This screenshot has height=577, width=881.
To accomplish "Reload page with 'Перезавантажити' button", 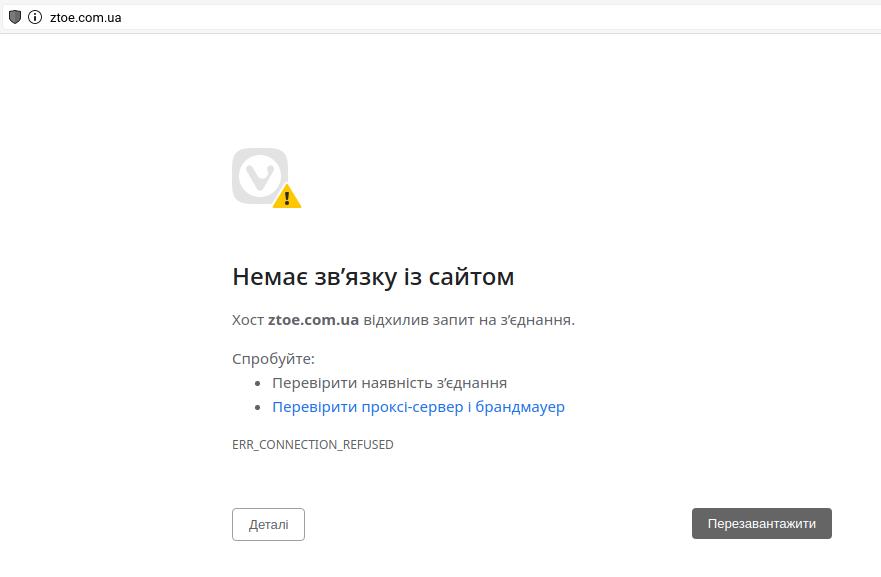I will [x=761, y=524].
